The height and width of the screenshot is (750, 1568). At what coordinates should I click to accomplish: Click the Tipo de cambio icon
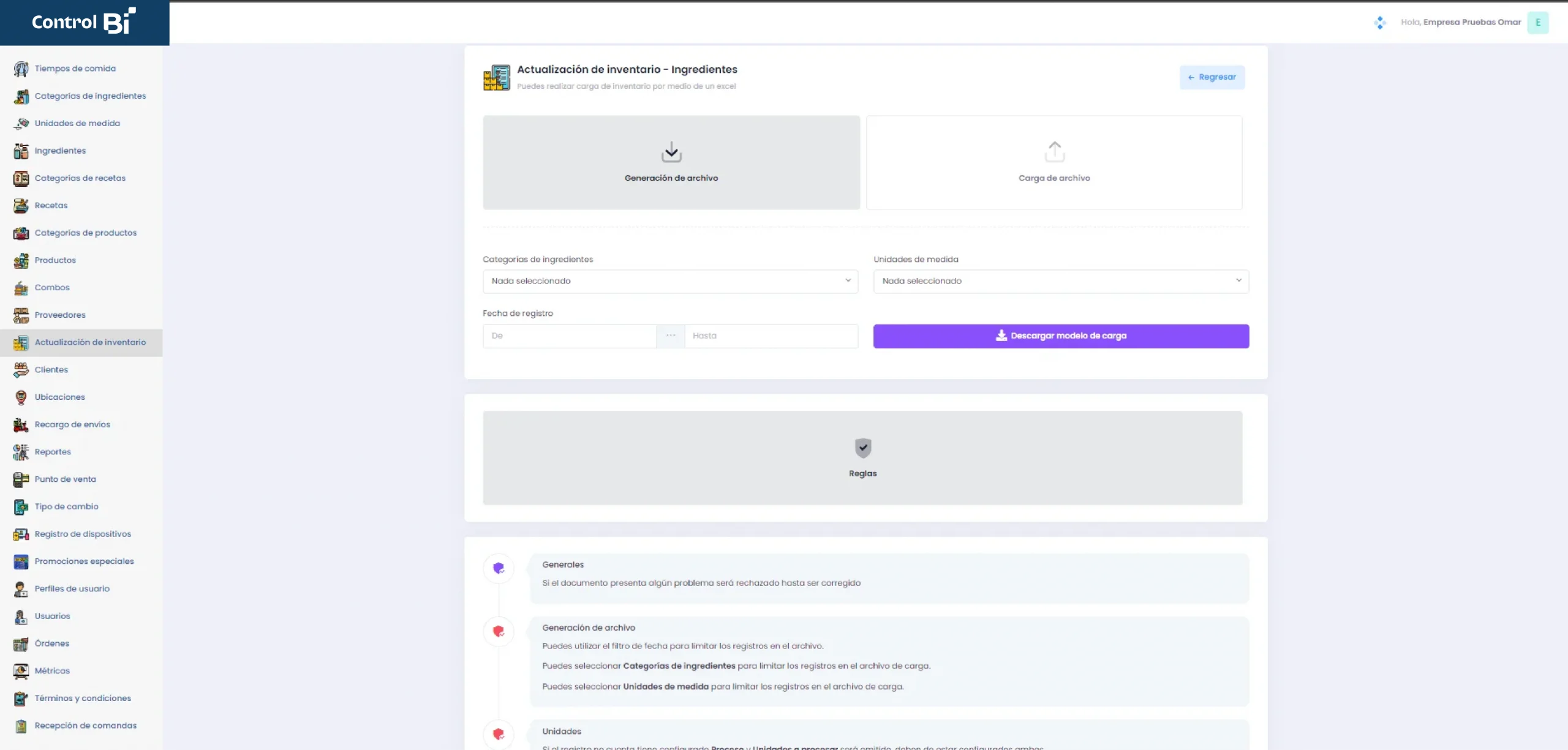tap(21, 507)
